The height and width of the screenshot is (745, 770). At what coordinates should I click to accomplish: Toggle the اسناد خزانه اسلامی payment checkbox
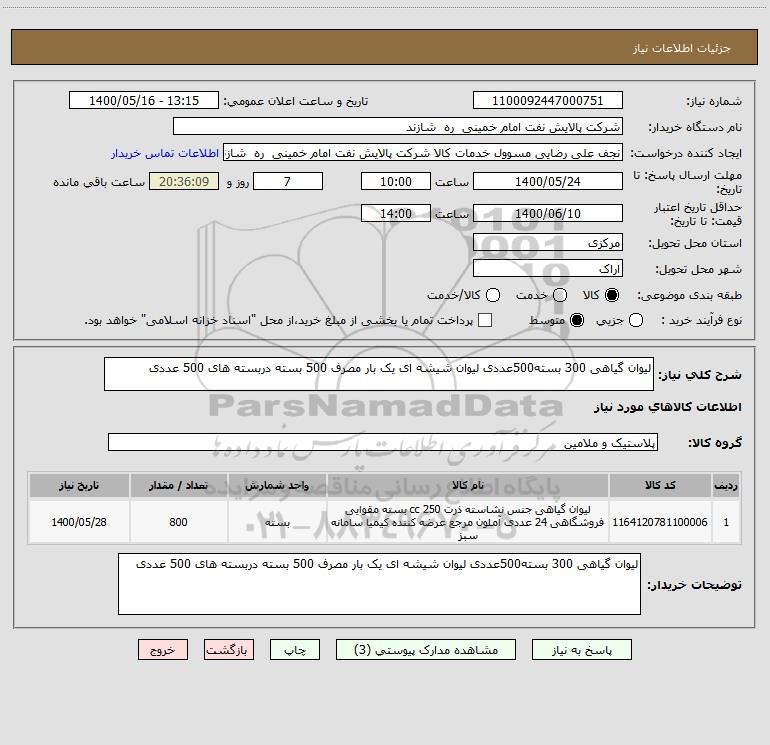click(x=485, y=320)
